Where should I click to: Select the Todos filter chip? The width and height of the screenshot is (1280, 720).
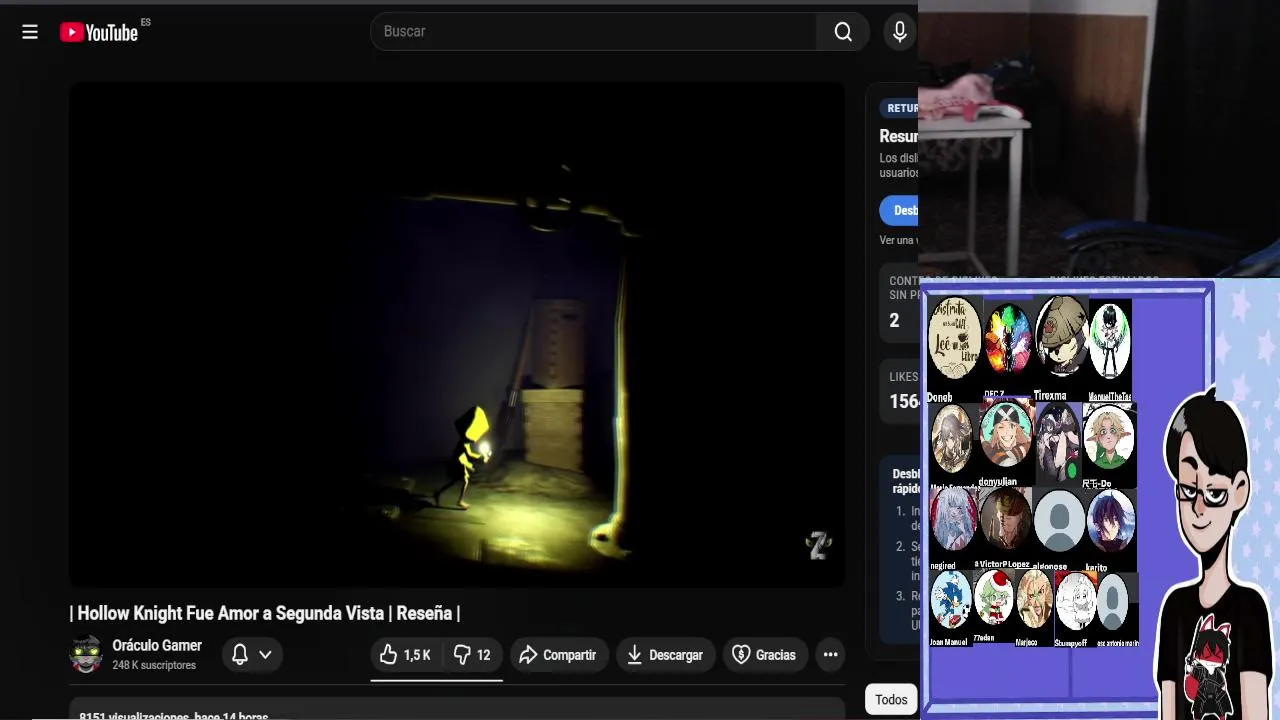(x=891, y=700)
